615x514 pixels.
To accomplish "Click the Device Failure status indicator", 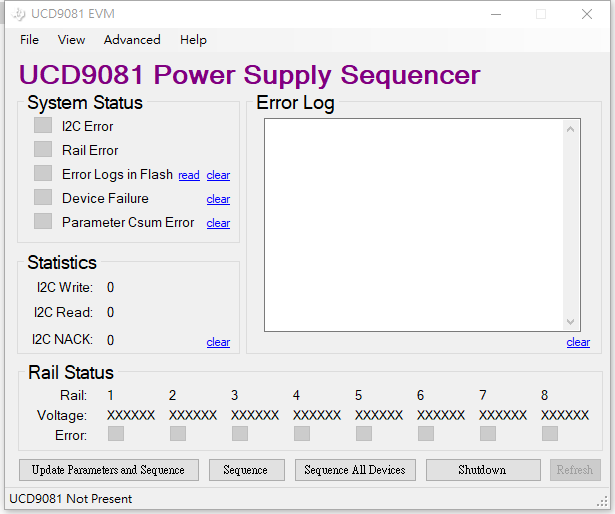I will coord(43,197).
